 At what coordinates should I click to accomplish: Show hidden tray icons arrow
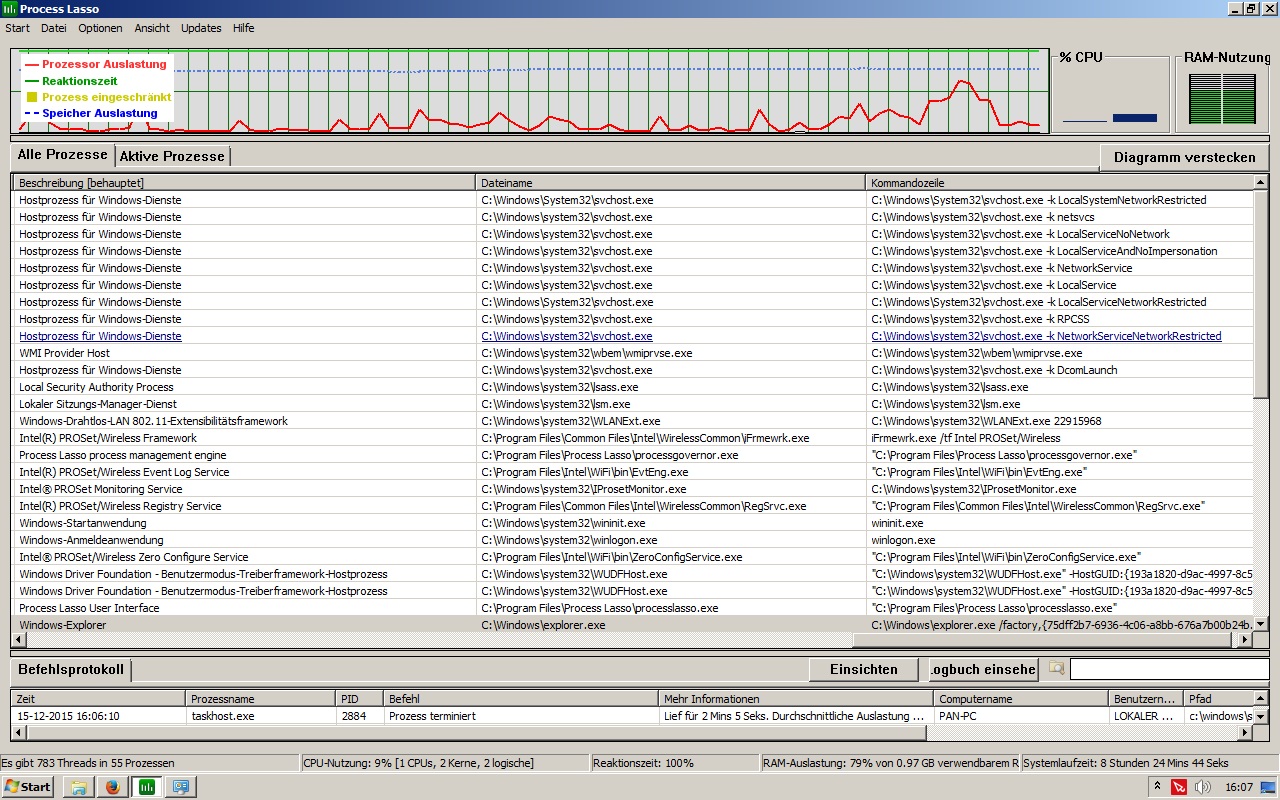pyautogui.click(x=1157, y=787)
